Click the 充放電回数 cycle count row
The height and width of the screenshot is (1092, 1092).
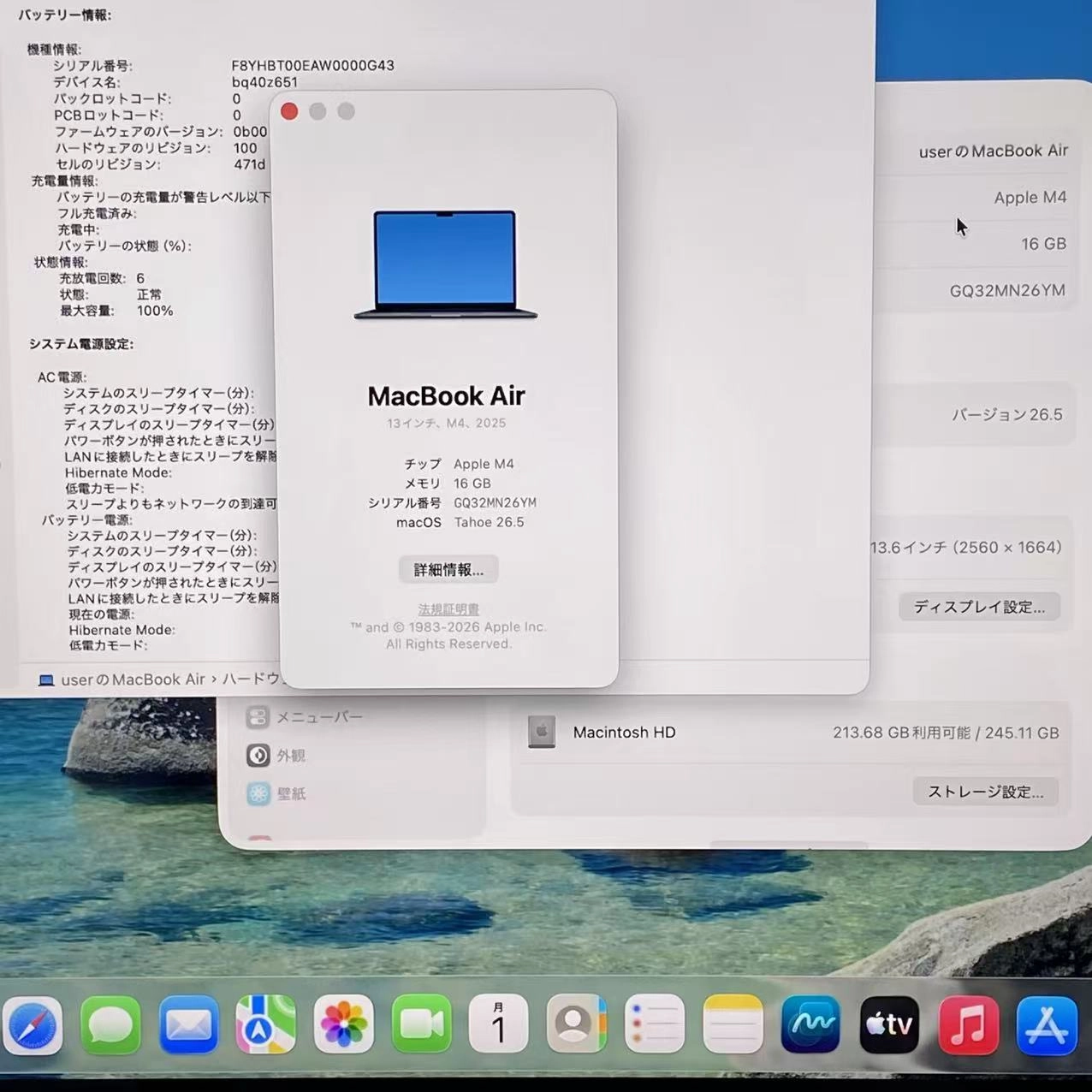pos(102,278)
